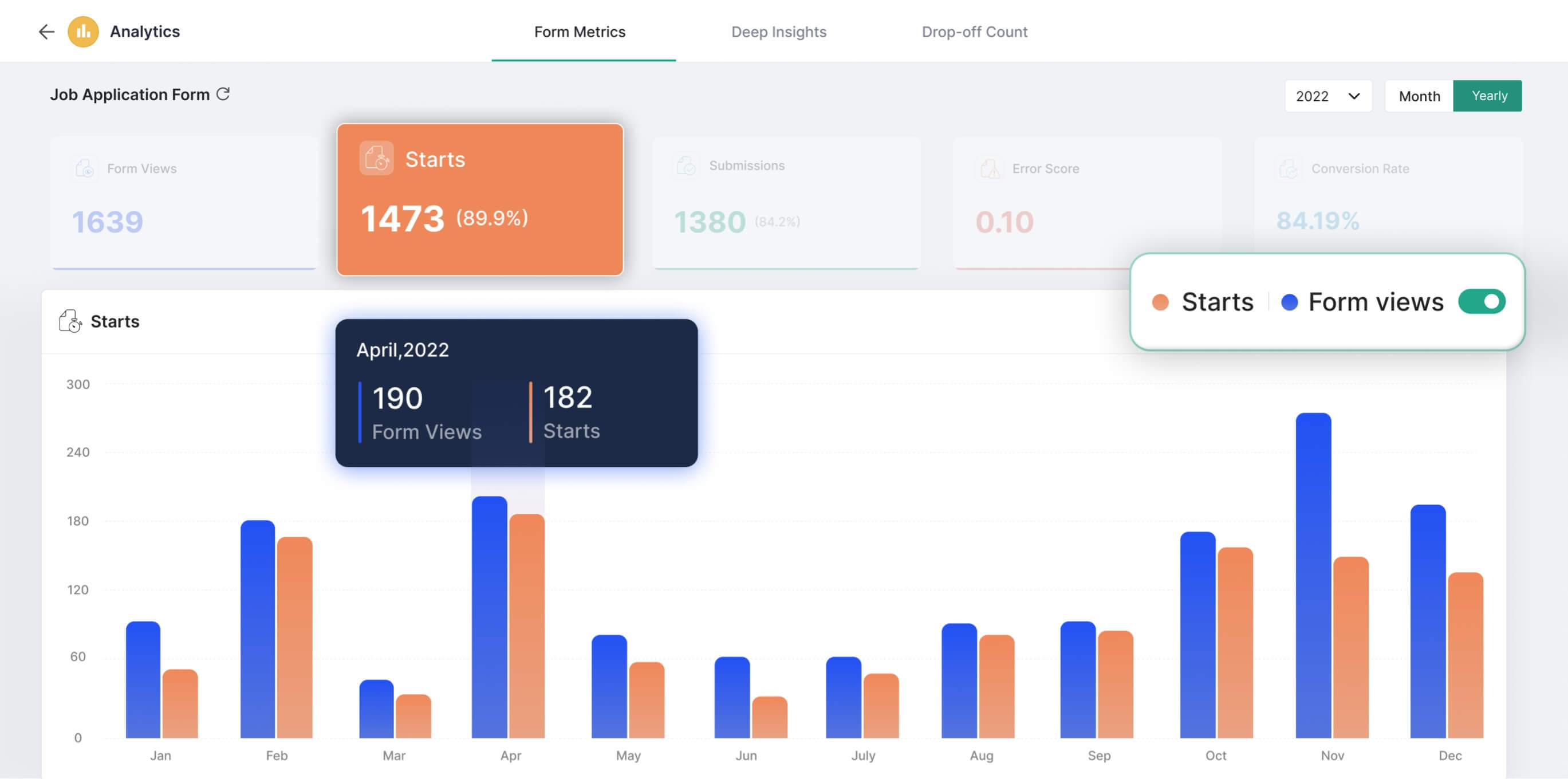Select the Yearly view button

(1488, 96)
